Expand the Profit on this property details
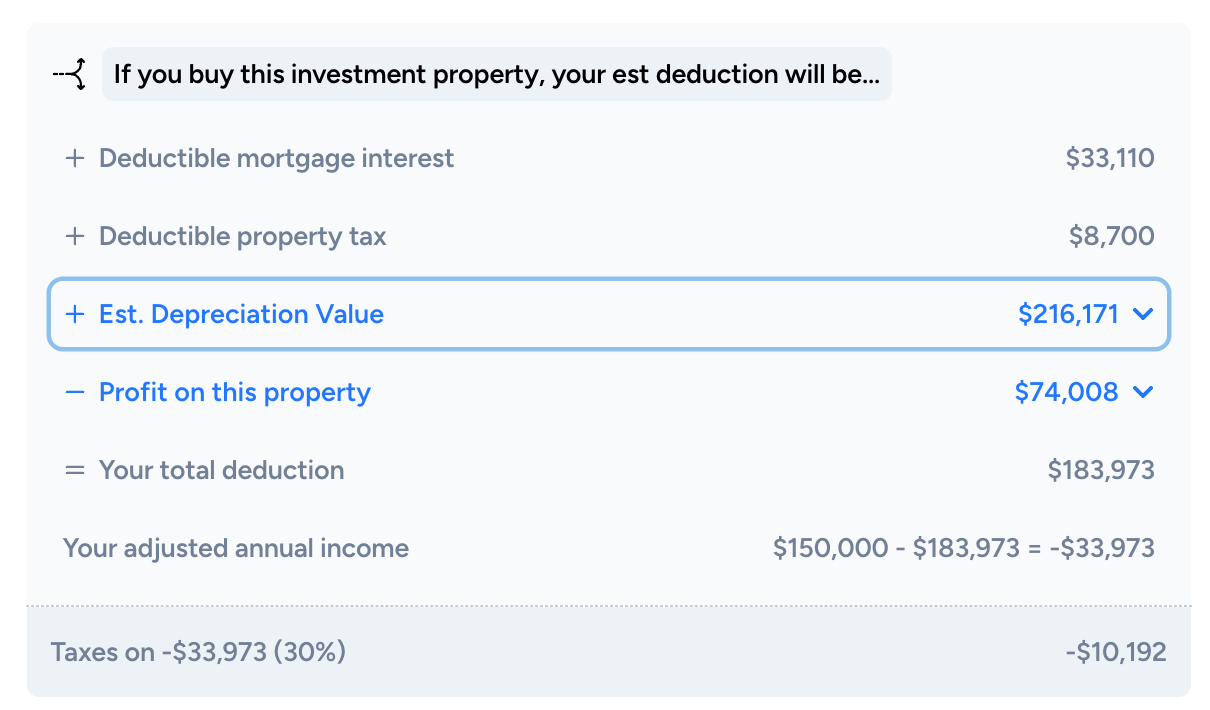Viewport: 1210px width, 710px height. coord(1144,392)
